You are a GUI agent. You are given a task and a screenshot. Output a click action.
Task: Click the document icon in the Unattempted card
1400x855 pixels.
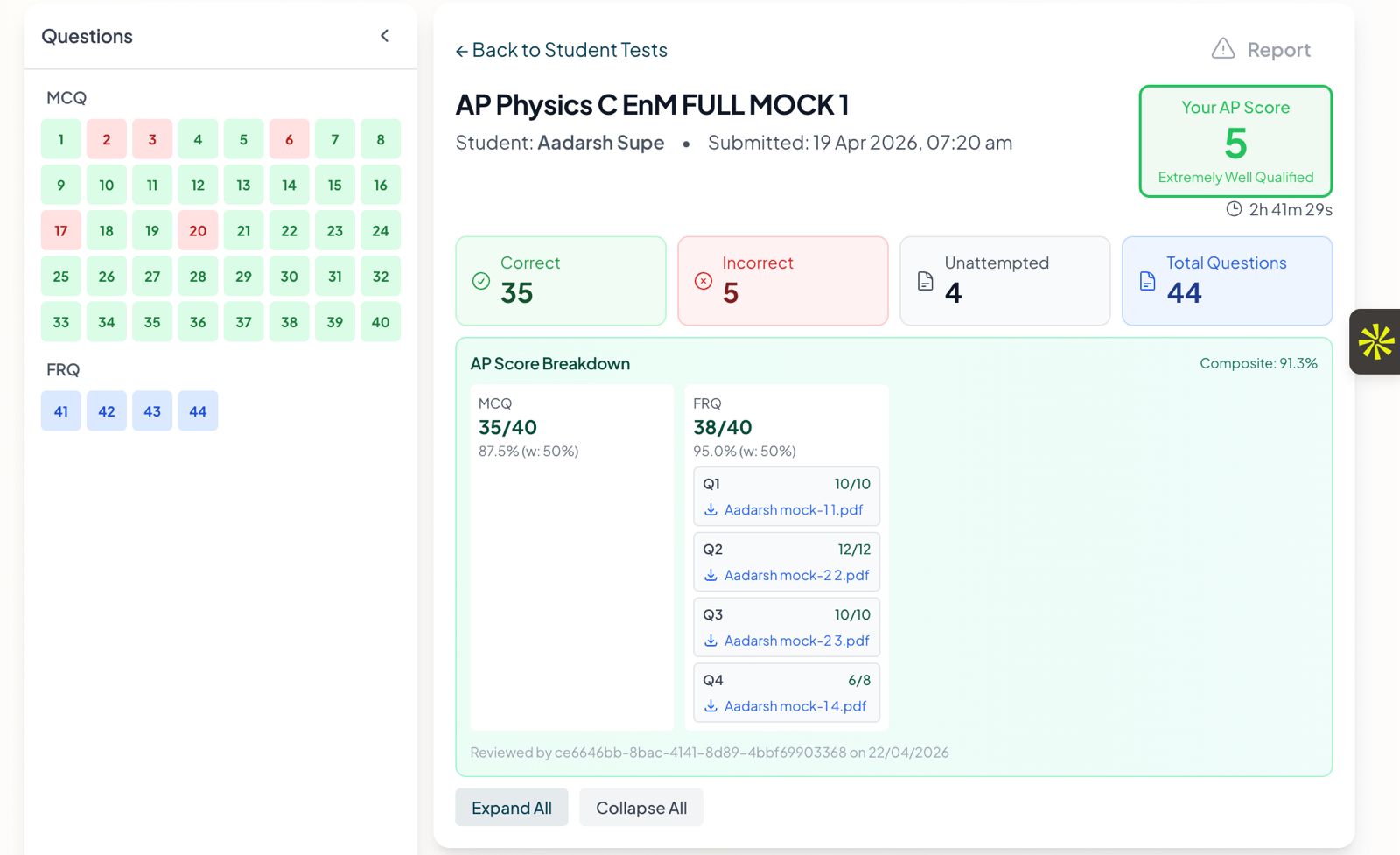click(924, 280)
